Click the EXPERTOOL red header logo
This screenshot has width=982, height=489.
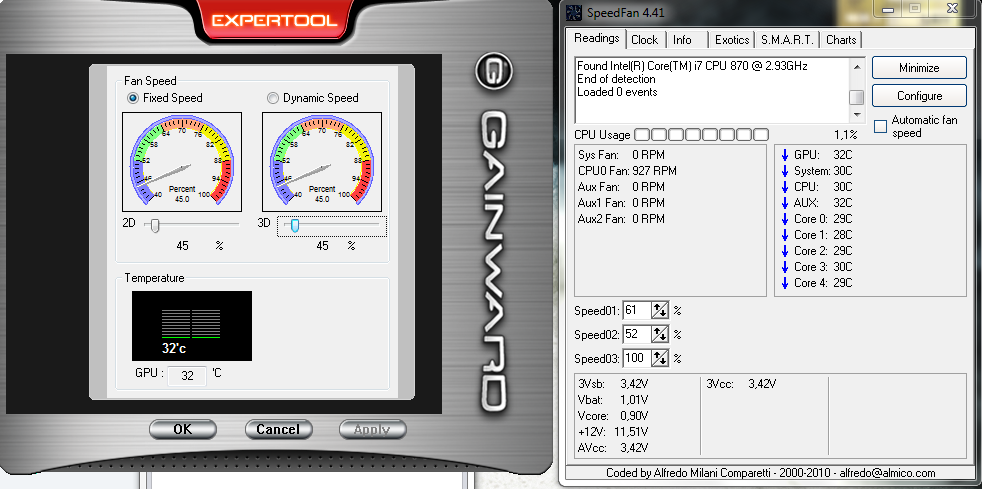point(275,20)
